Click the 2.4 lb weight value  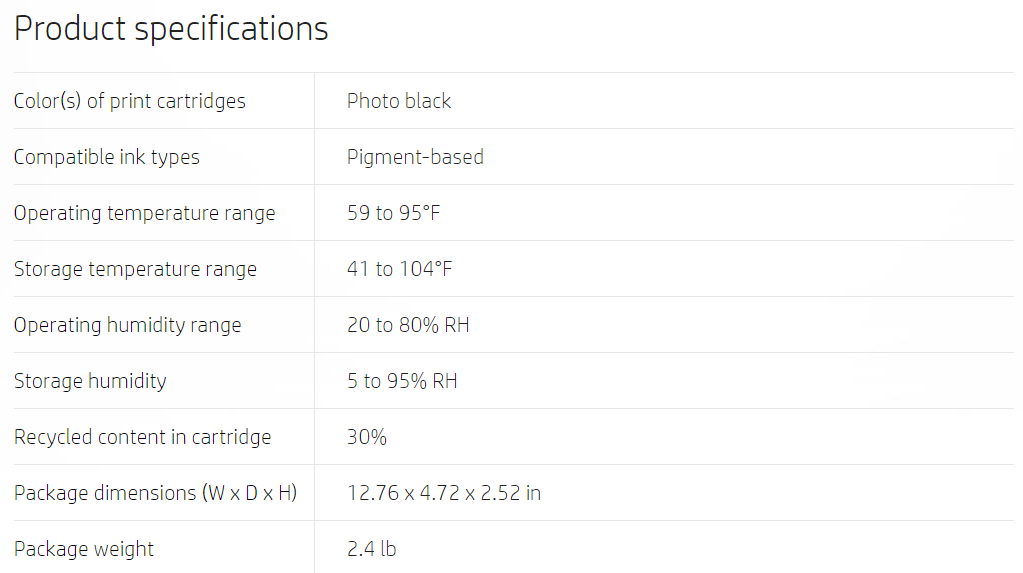[x=372, y=550]
